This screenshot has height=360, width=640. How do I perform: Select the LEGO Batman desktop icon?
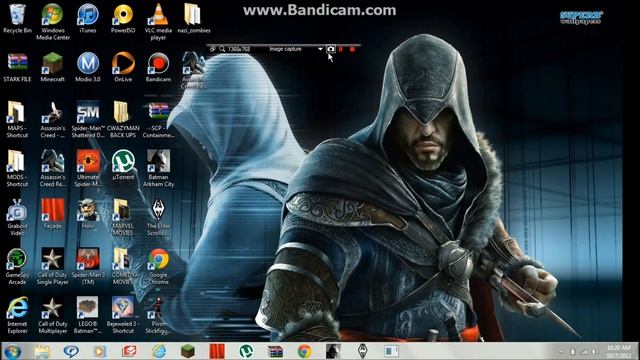pyautogui.click(x=88, y=315)
